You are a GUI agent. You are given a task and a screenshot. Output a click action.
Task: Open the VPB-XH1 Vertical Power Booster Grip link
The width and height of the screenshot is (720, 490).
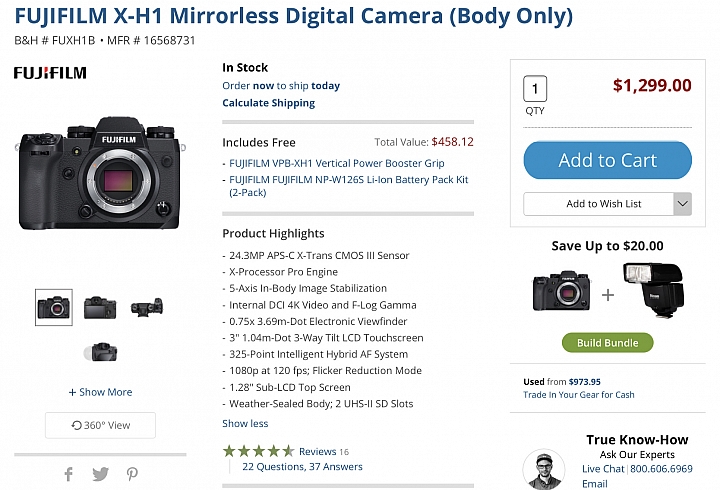click(337, 163)
